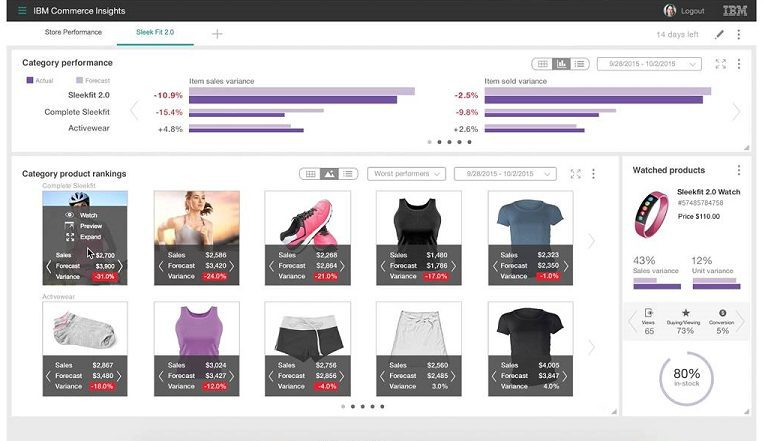Switch Category performance to bar chart view
Image resolution: width=763 pixels, height=441 pixels.
(x=561, y=64)
